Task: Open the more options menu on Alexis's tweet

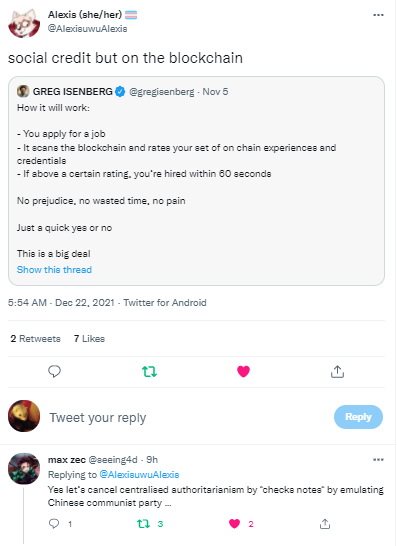Action: click(378, 15)
